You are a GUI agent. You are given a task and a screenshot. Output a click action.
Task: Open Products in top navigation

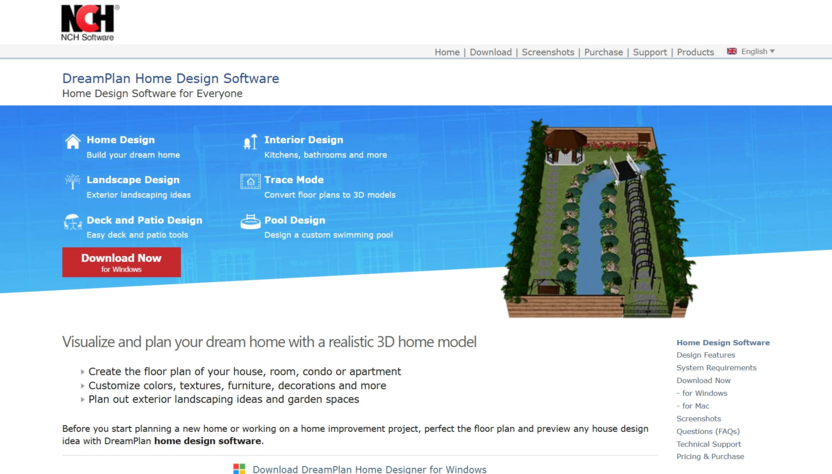point(696,52)
